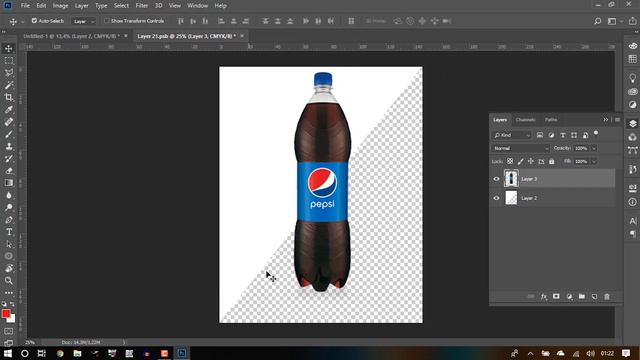The width and height of the screenshot is (640, 360).
Task: Open the search icon in options bar
Action: tap(598, 21)
